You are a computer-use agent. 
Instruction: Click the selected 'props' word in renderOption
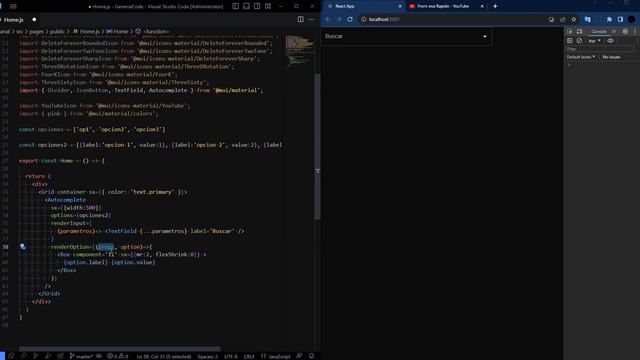106,247
